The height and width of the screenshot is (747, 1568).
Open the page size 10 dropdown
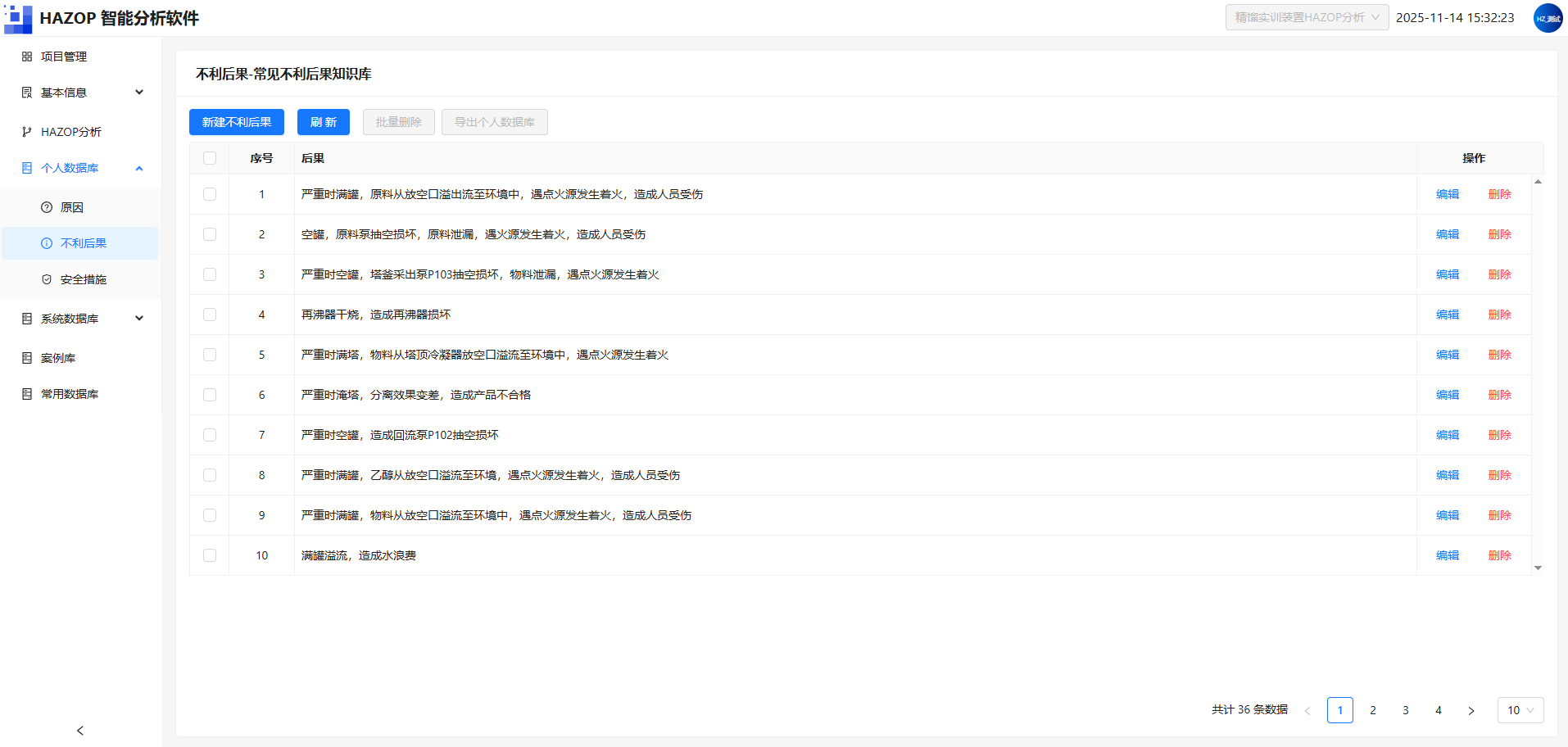1520,710
